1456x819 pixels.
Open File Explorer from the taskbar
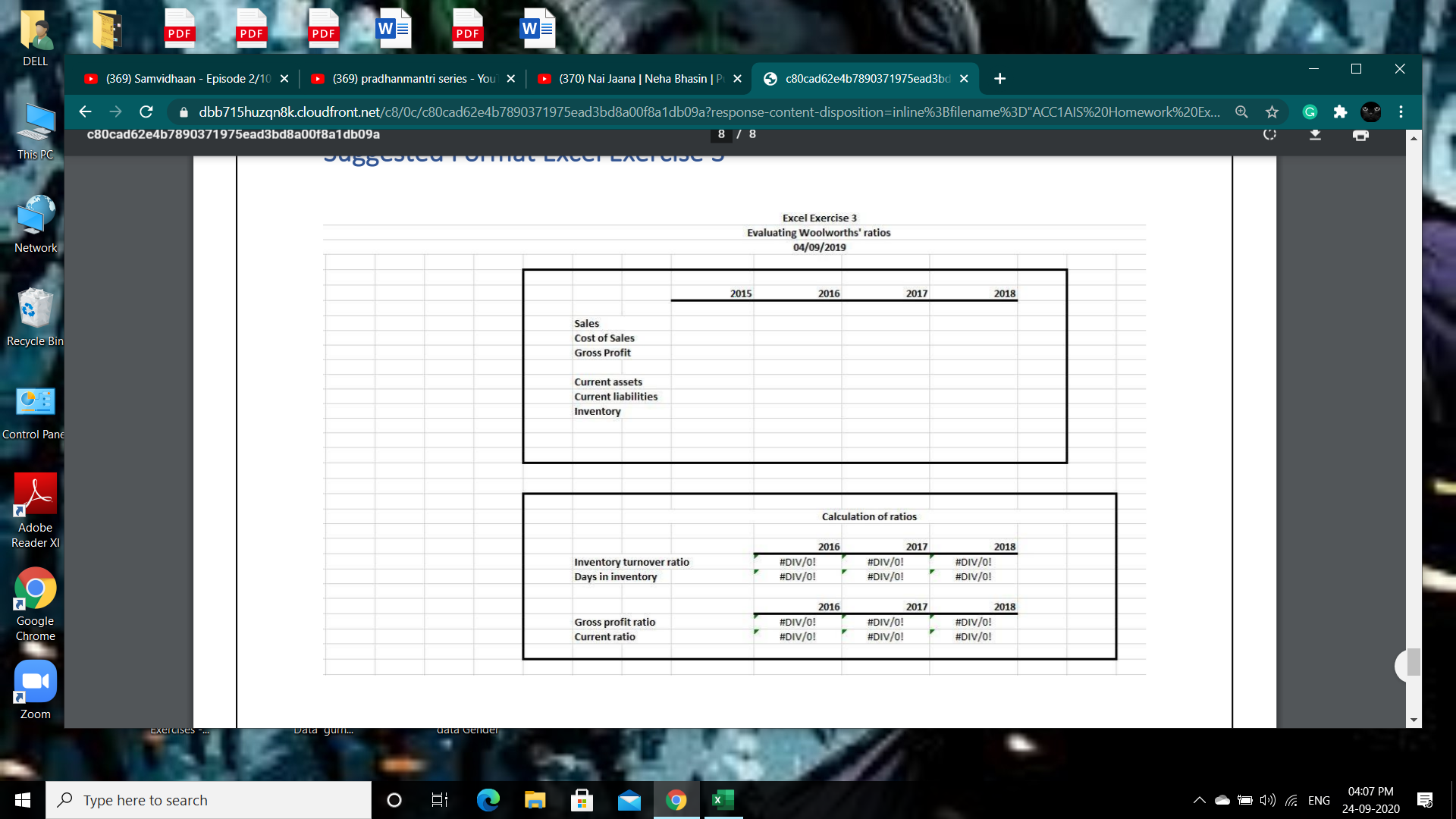point(535,799)
